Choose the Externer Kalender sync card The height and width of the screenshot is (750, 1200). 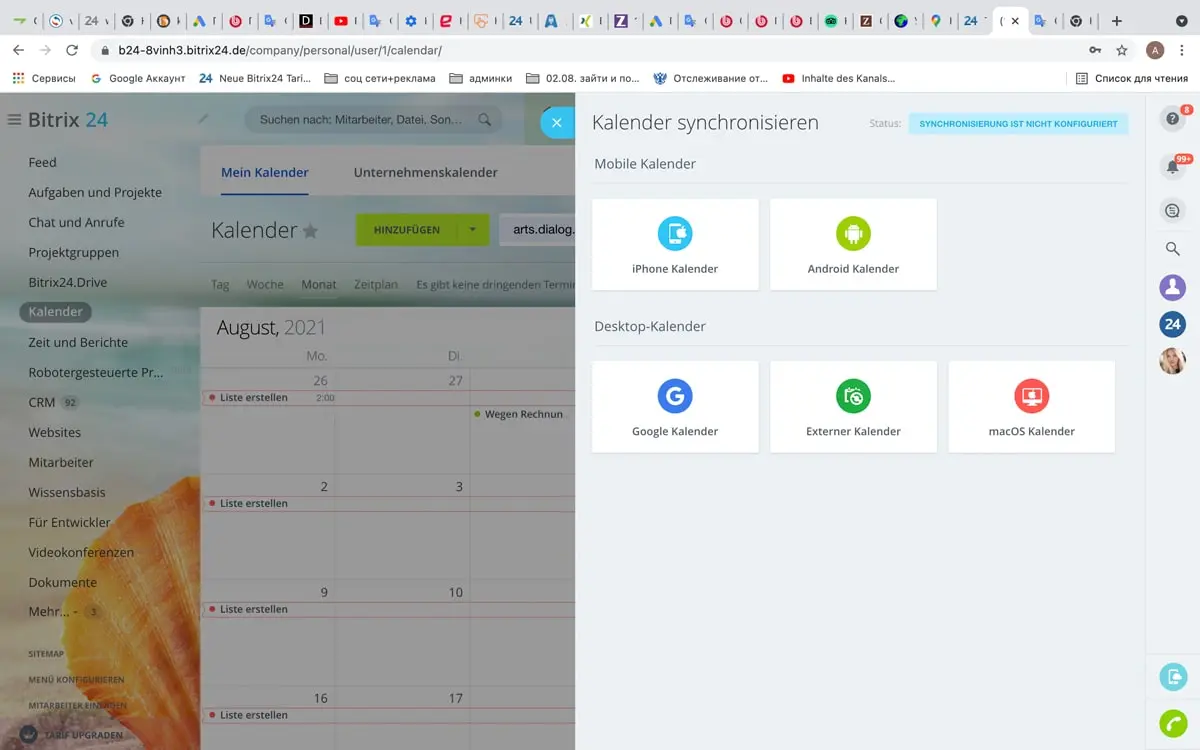pyautogui.click(x=853, y=407)
